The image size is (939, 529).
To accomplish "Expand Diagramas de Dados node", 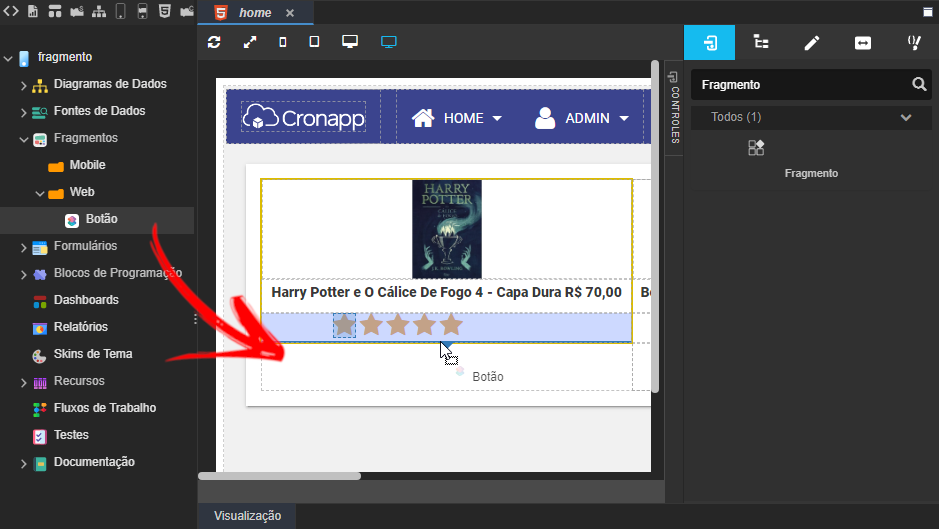I will [x=23, y=86].
